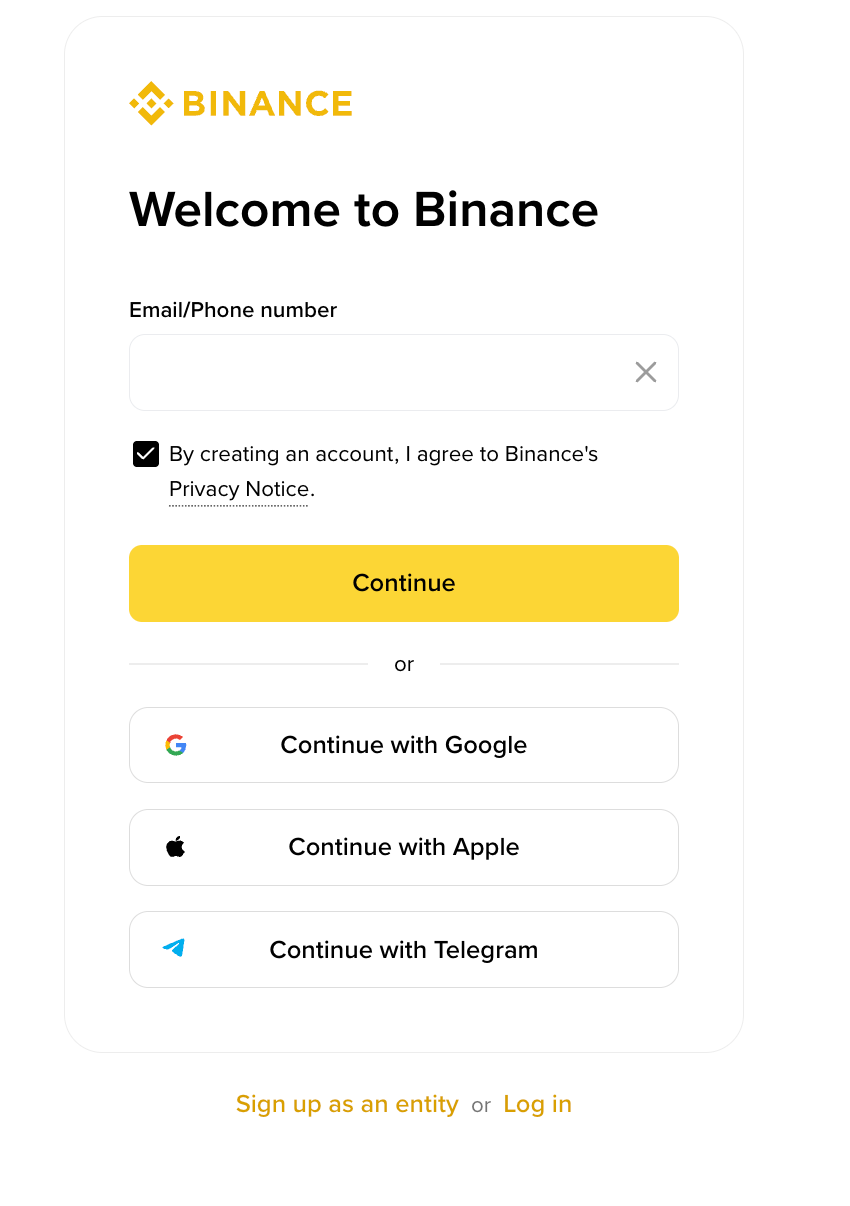Open the Privacy Notice link

(239, 489)
